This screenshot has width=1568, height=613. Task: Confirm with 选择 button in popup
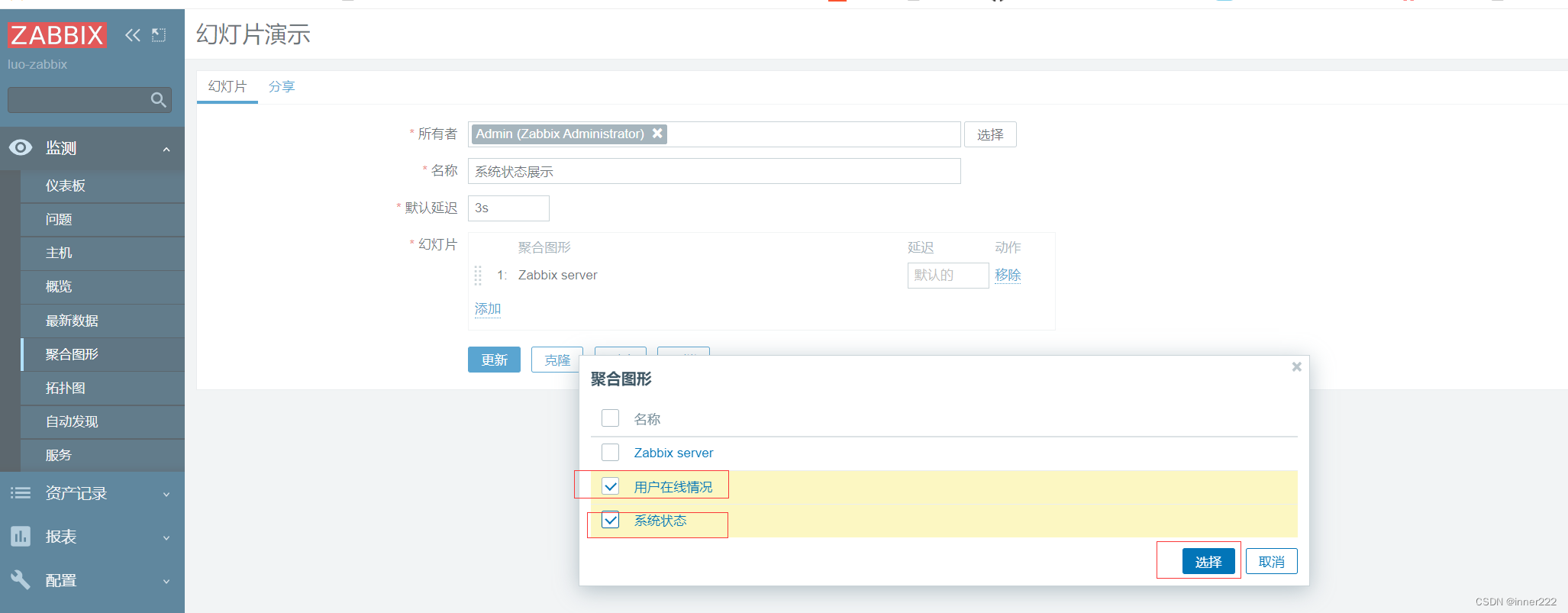[1208, 561]
